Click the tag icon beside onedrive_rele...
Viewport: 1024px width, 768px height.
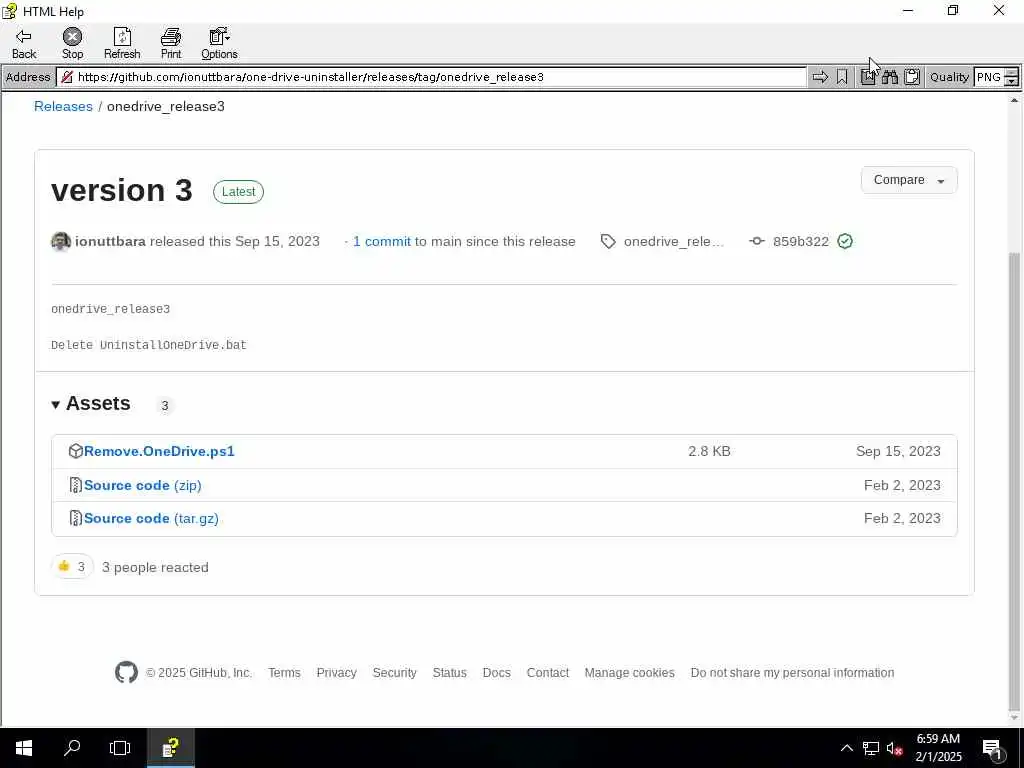coord(608,242)
